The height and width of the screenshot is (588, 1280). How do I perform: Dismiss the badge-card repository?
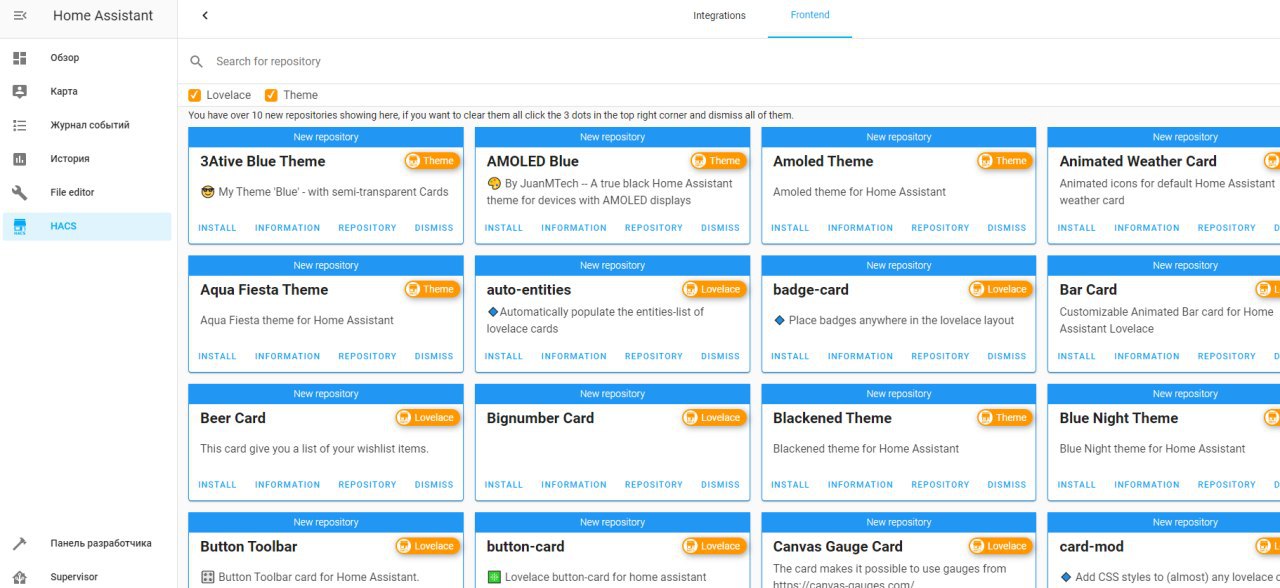1007,356
